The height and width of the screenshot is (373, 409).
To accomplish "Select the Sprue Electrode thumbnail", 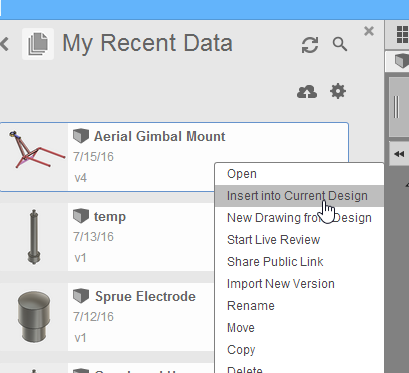I will [x=34, y=317].
